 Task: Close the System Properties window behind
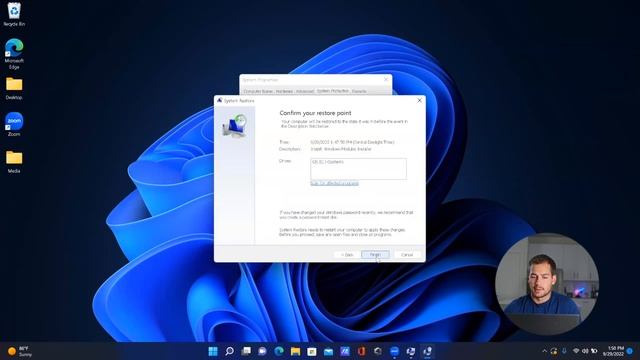pos(386,80)
